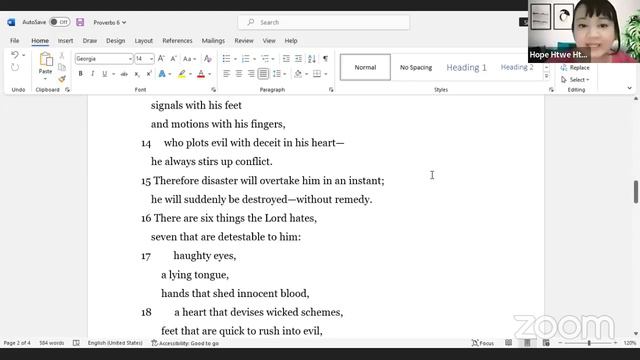Toggle Focus mode in status bar
The height and width of the screenshot is (360, 640).
[482, 343]
